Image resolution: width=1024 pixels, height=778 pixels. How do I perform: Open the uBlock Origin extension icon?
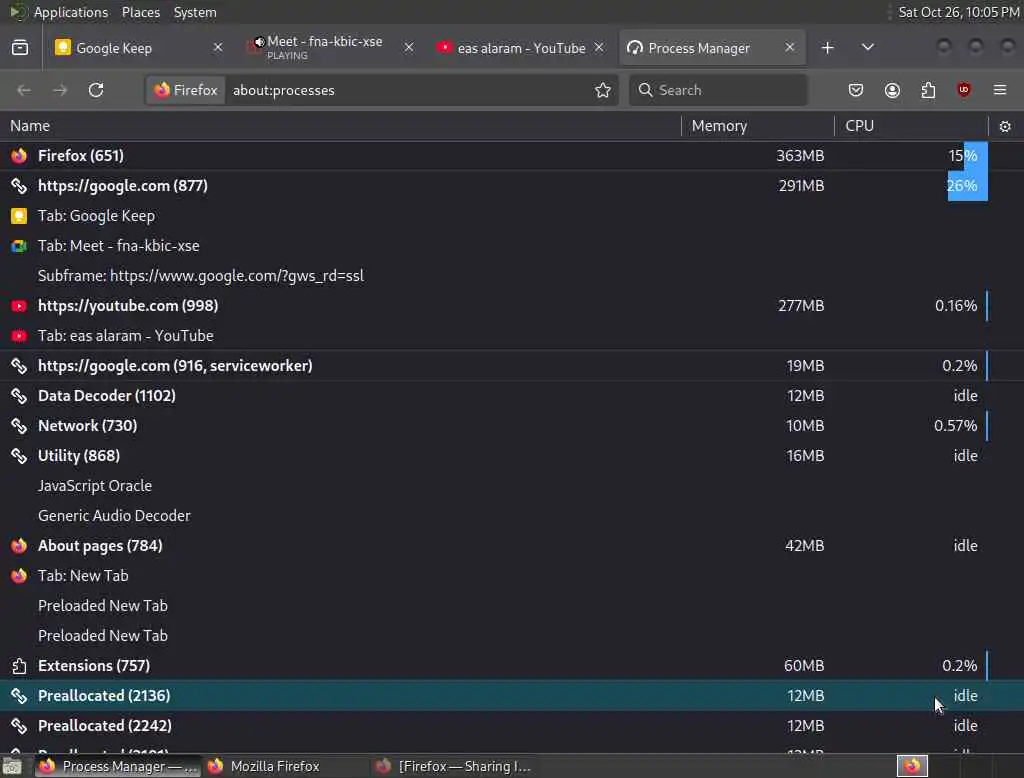964,90
